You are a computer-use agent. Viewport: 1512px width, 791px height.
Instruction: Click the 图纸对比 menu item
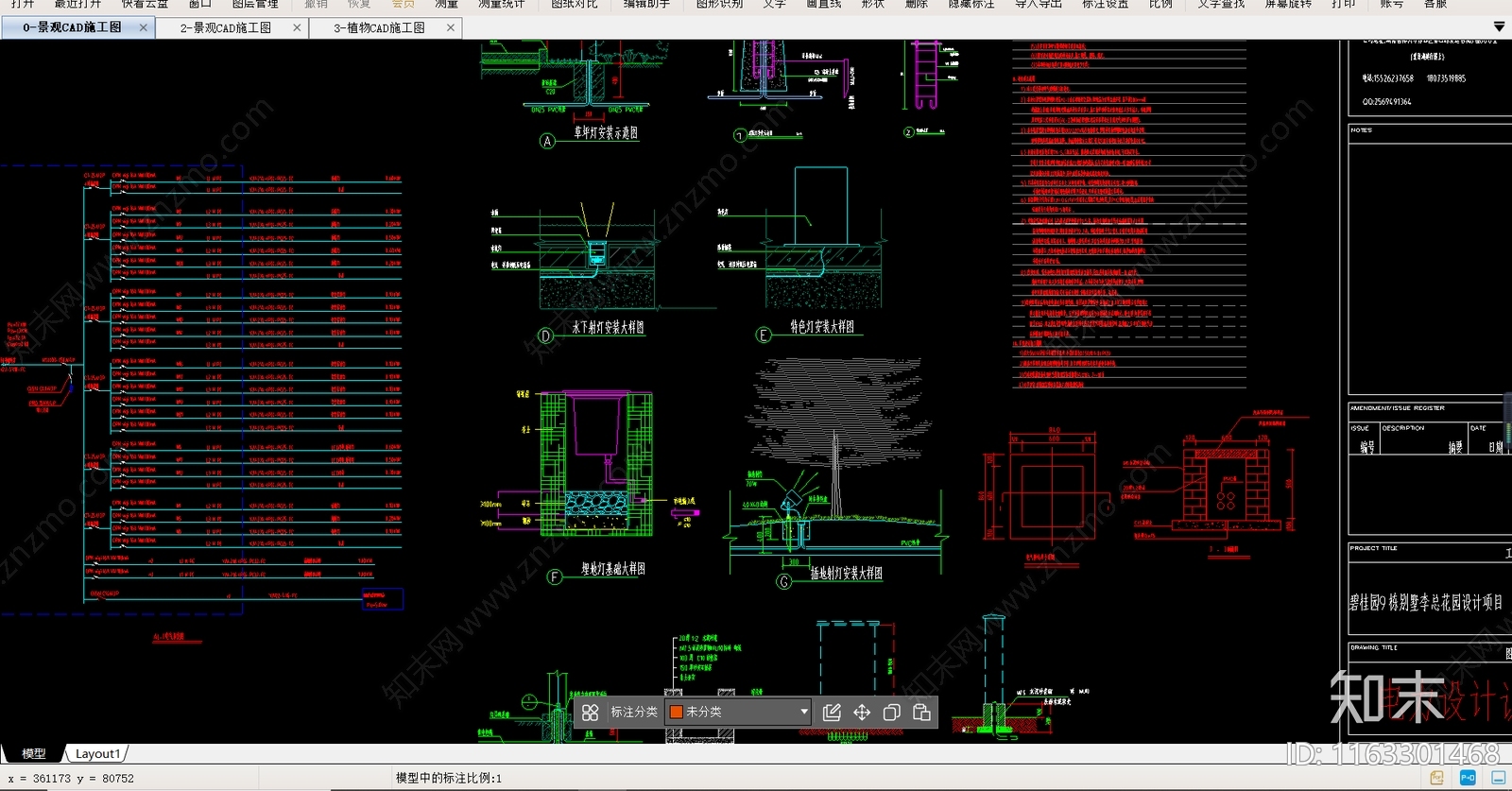tap(575, 4)
